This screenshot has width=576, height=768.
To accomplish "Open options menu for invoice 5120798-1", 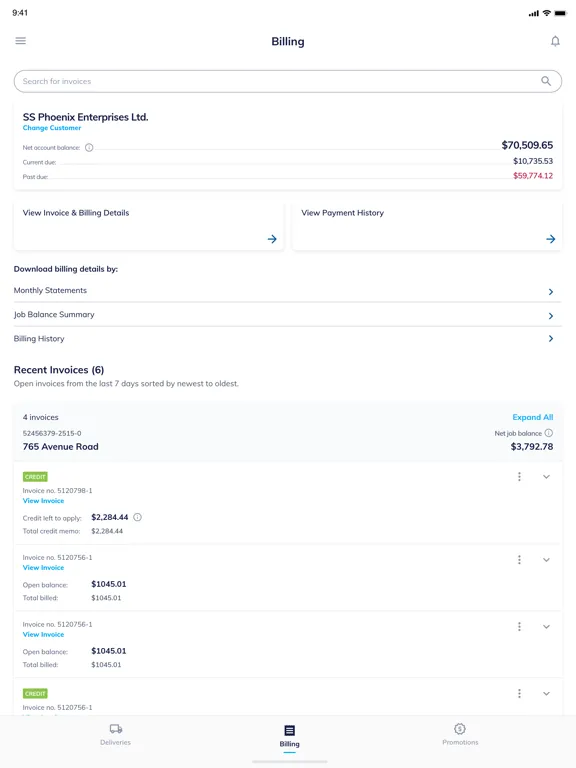I will [x=519, y=477].
